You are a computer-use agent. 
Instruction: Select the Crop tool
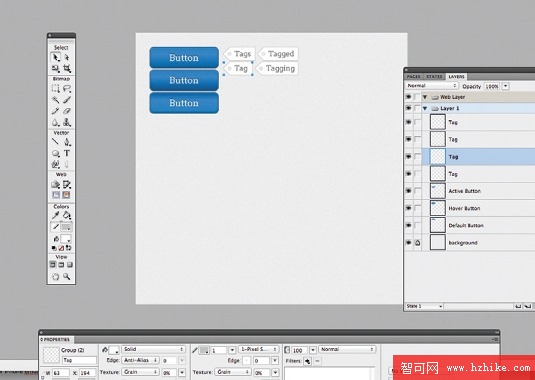(67, 69)
